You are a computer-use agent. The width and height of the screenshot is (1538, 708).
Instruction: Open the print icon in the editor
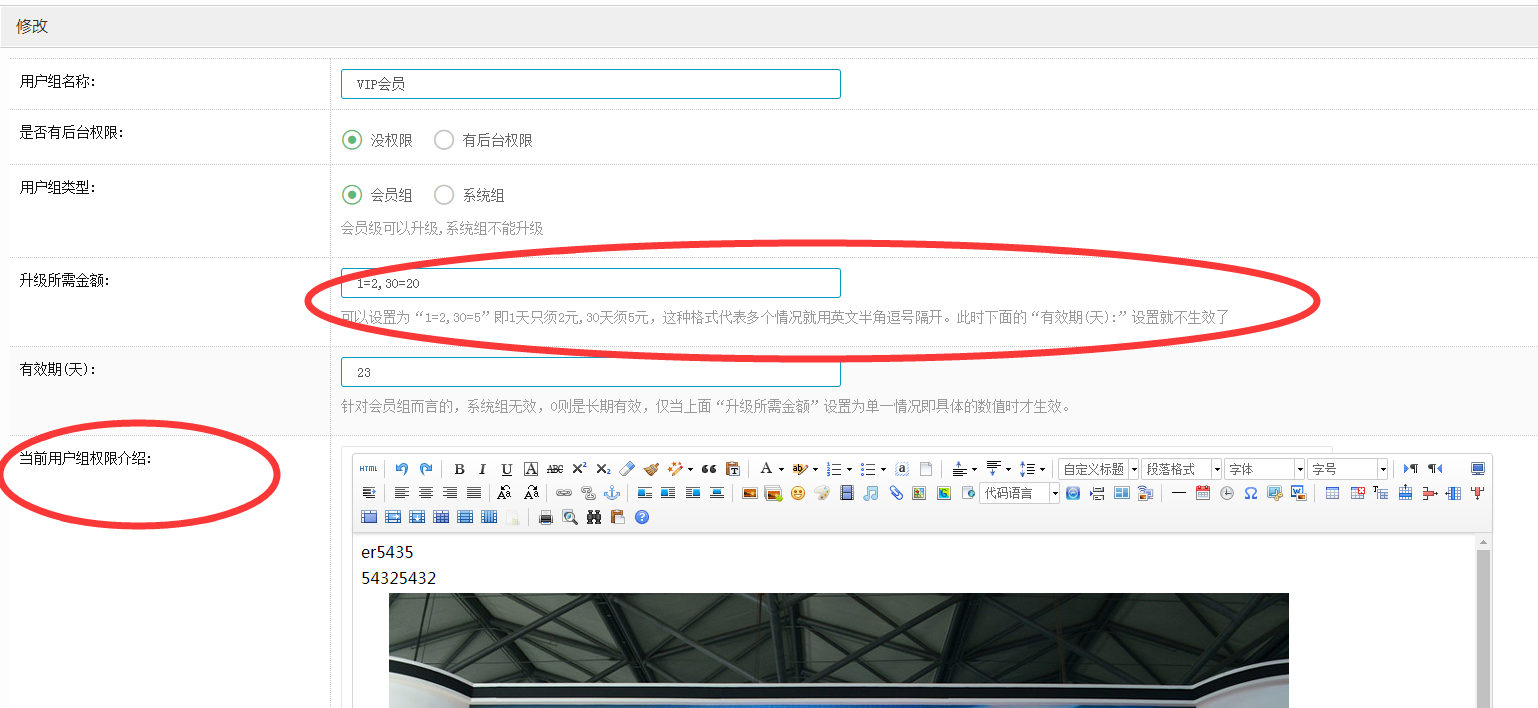pos(545,517)
